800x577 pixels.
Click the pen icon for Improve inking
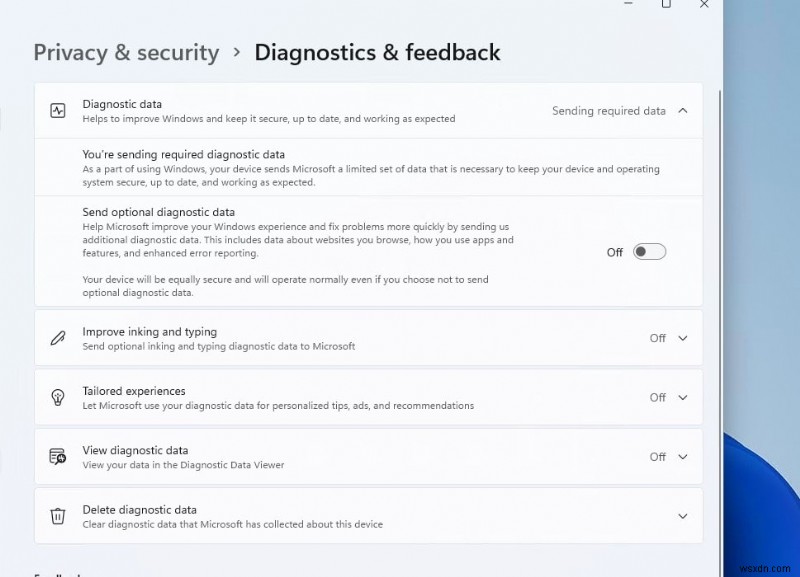58,338
